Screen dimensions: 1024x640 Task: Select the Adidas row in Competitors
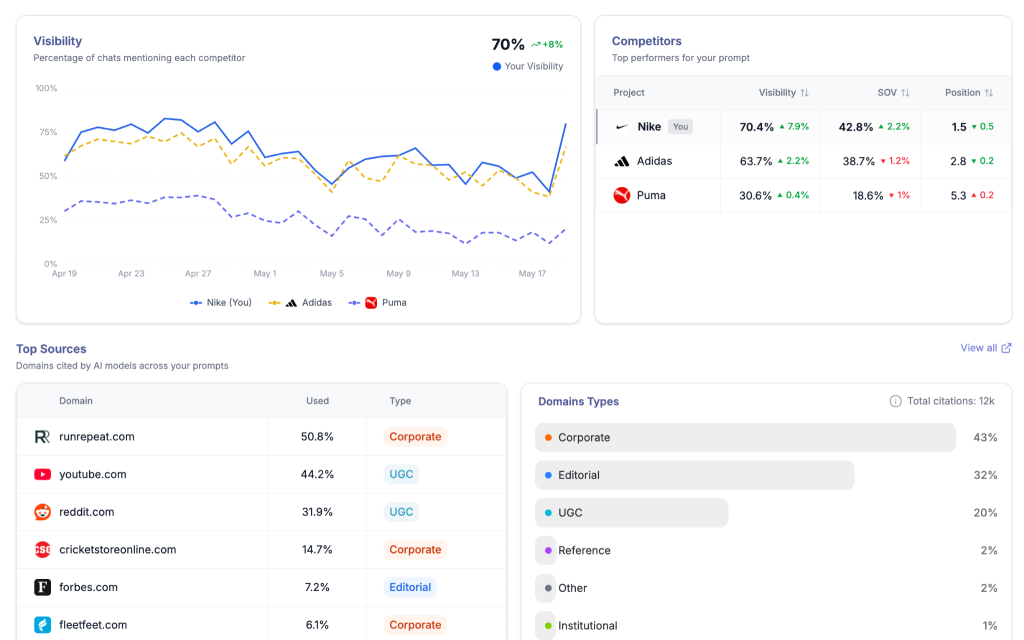pyautogui.click(x=803, y=161)
